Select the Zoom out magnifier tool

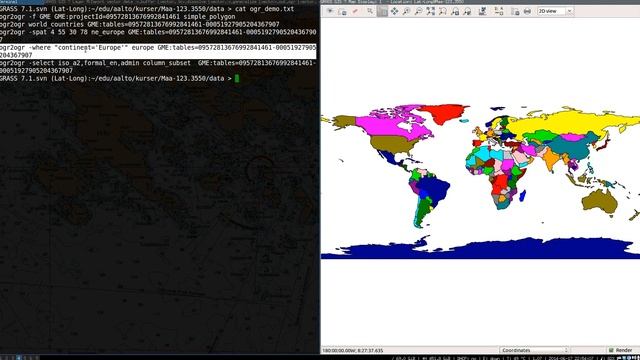[418, 11]
